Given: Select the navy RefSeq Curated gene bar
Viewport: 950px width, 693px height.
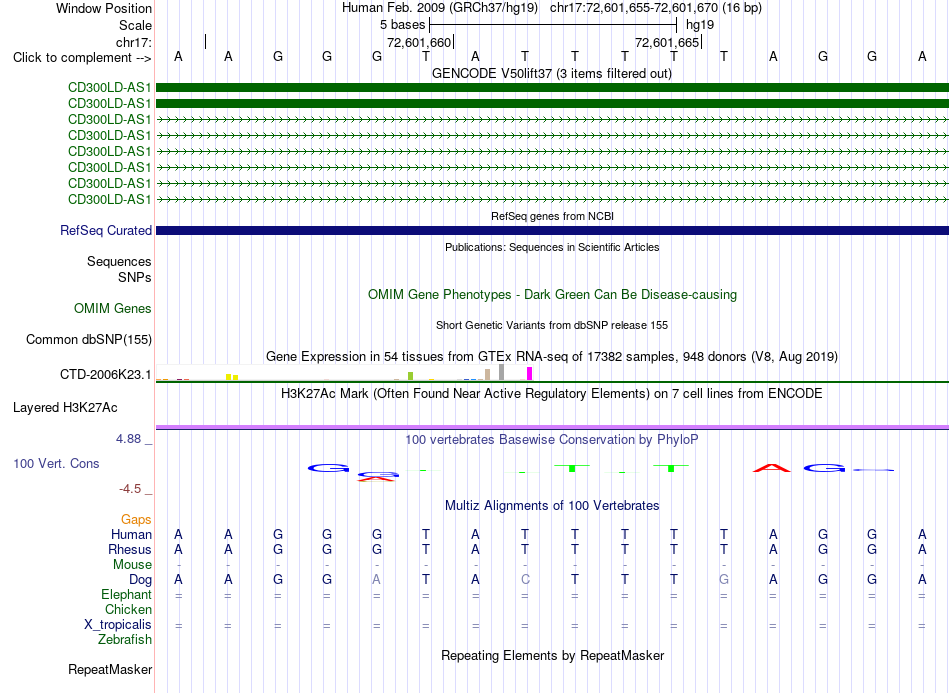Looking at the screenshot, I should [552, 231].
